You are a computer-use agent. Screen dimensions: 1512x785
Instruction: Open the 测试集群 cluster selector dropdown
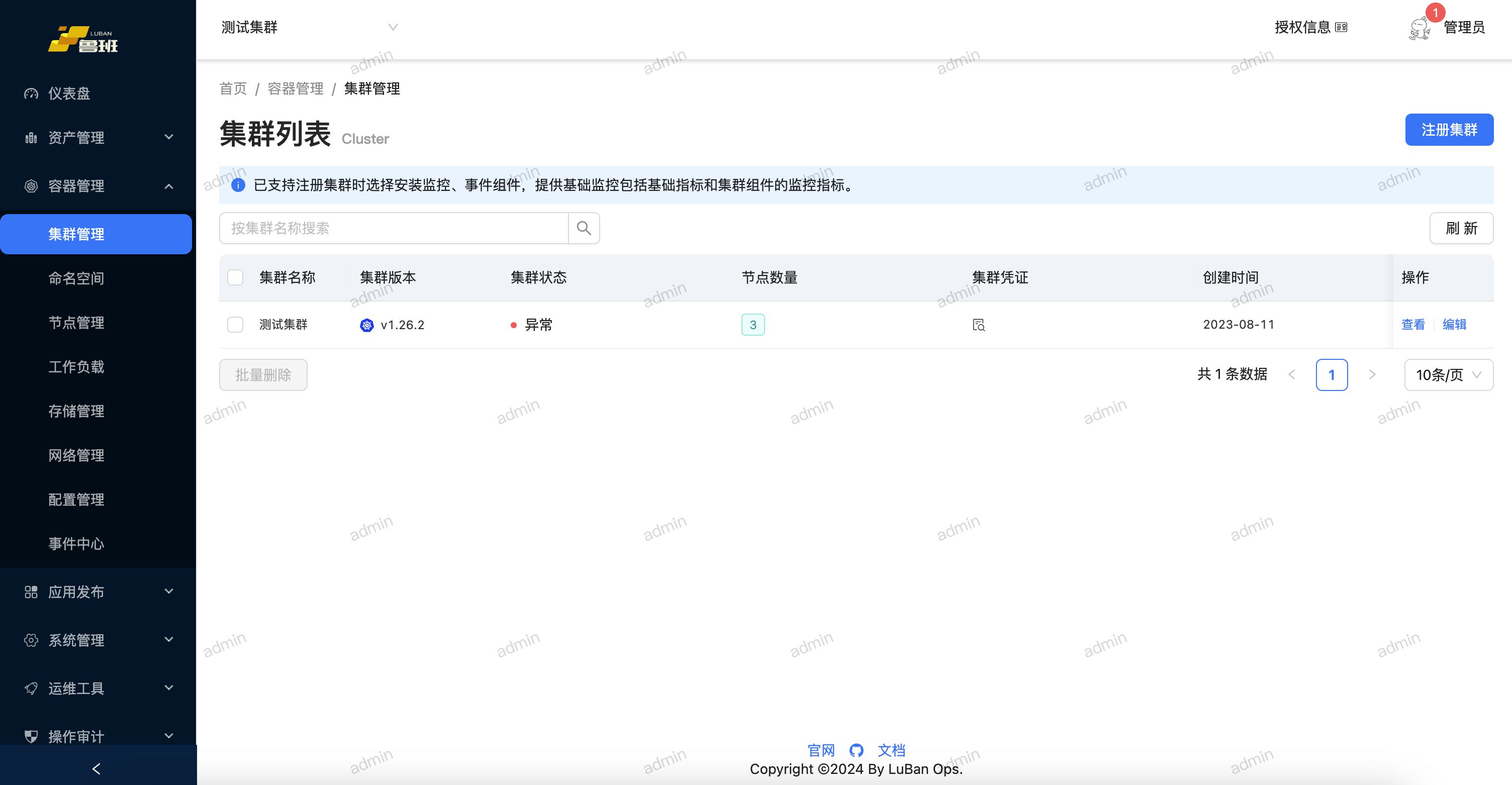tap(309, 27)
